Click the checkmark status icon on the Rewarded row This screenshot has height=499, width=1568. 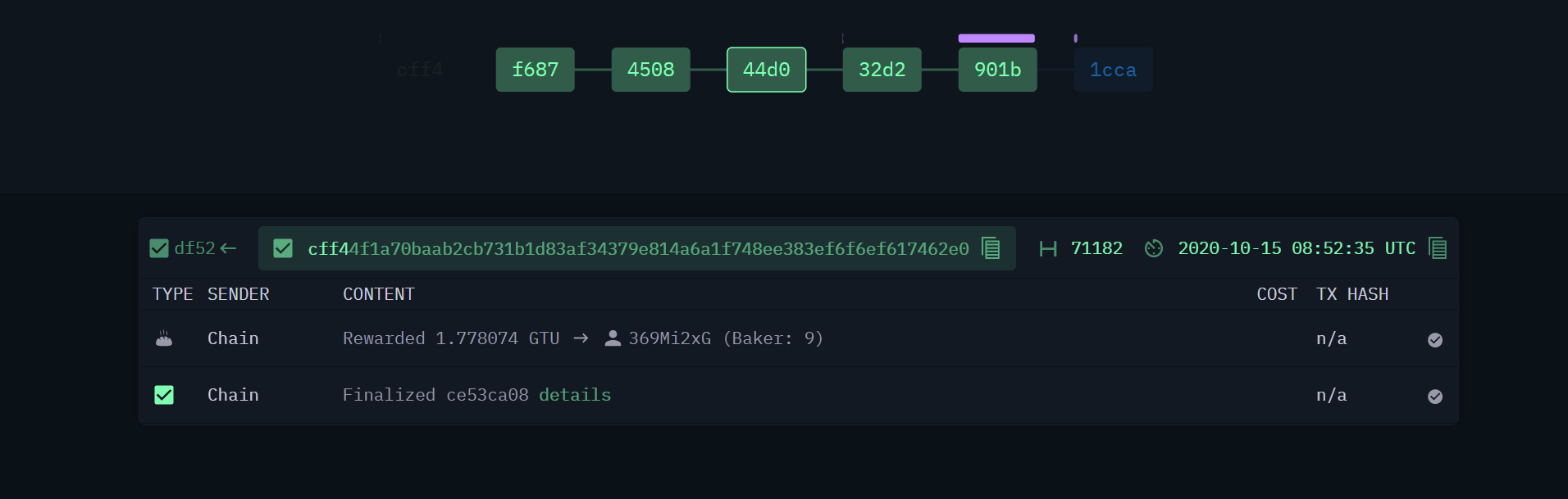[1434, 339]
